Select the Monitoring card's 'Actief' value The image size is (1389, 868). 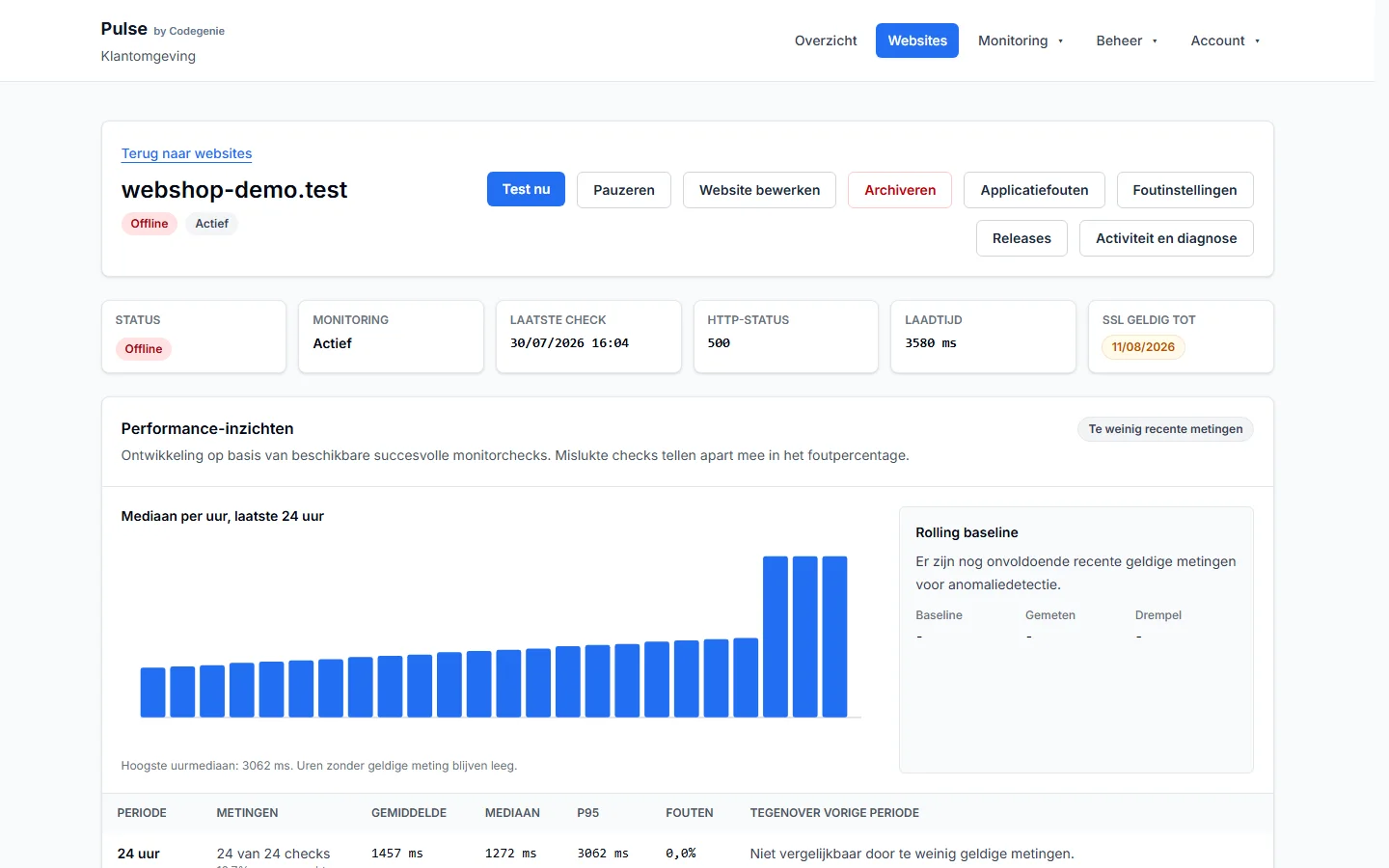click(x=333, y=343)
